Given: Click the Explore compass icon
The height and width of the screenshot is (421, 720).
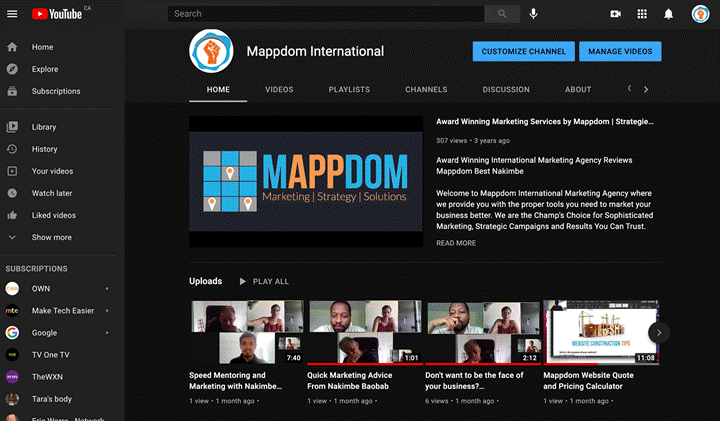Looking at the screenshot, I should point(12,69).
